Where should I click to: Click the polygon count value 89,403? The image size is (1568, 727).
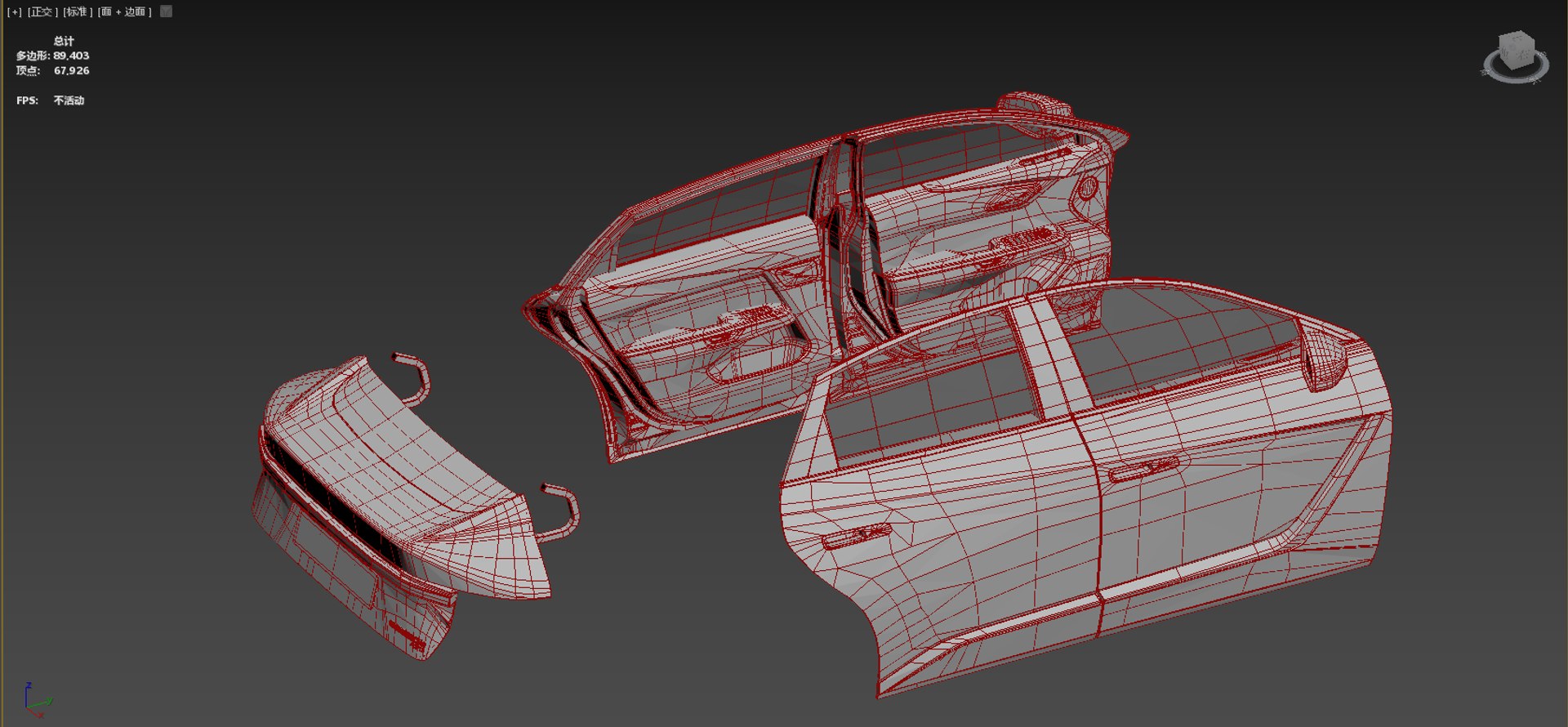[72, 56]
